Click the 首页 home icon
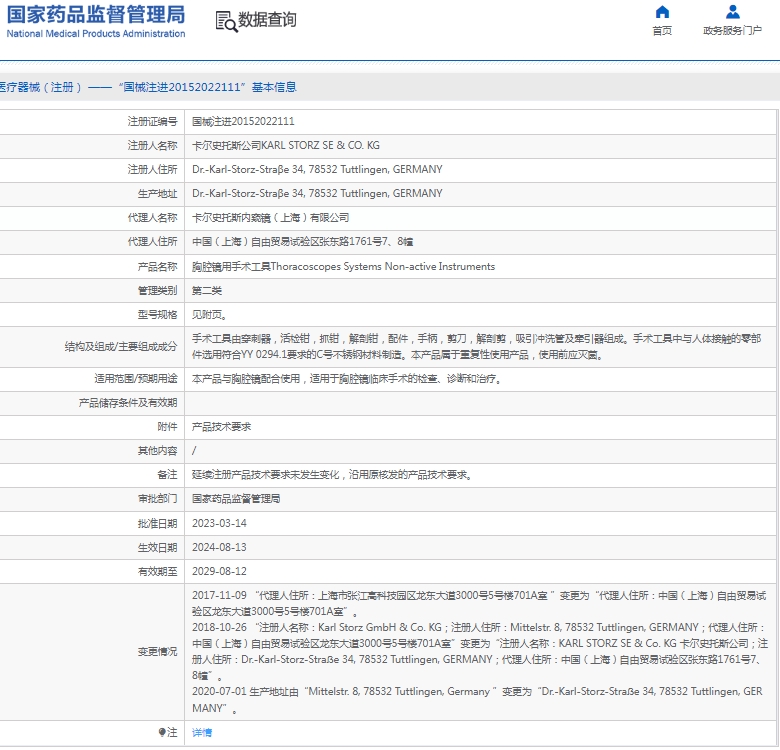 coord(662,11)
